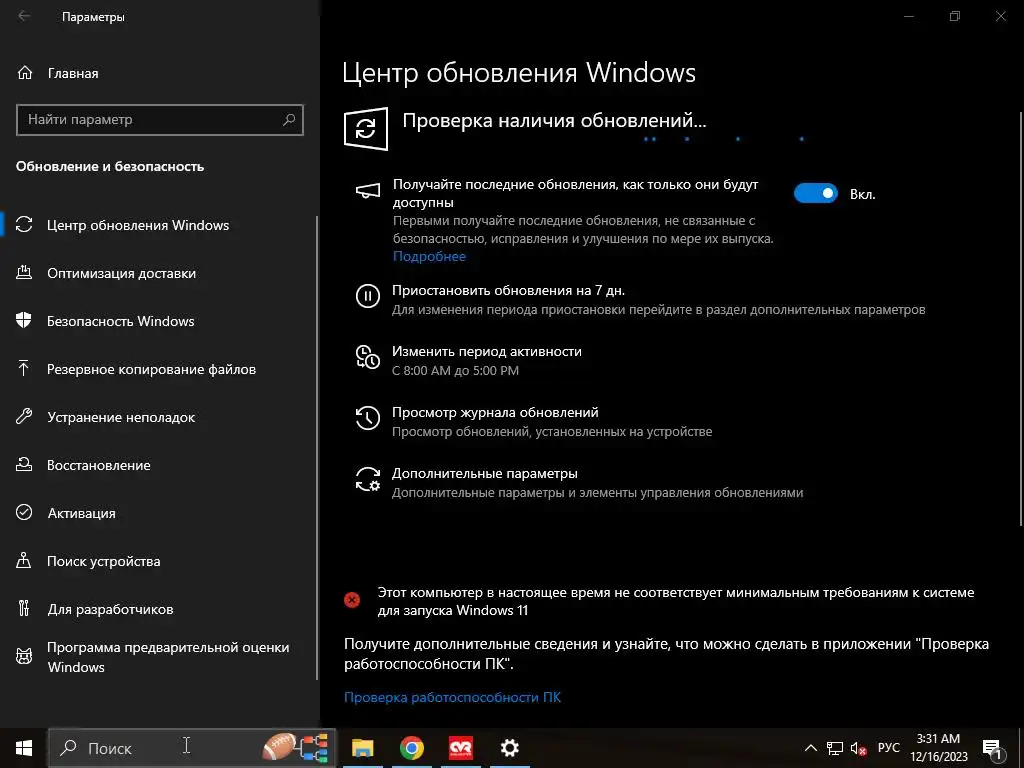Click the Оптимизация доставки icon
Viewport: 1024px width, 768px height.
pyautogui.click(x=24, y=273)
